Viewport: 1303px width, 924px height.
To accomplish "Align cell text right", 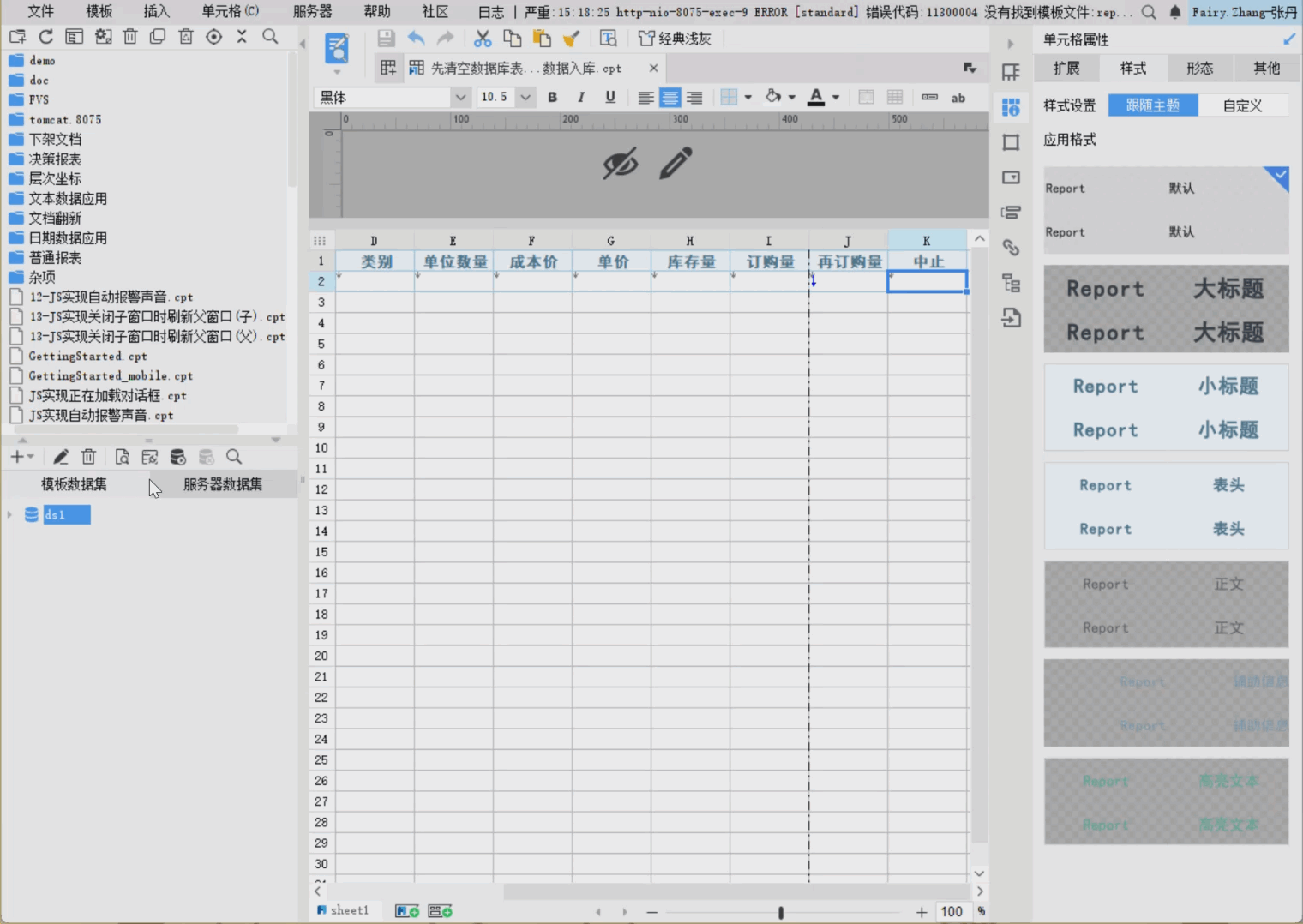I will coord(694,98).
